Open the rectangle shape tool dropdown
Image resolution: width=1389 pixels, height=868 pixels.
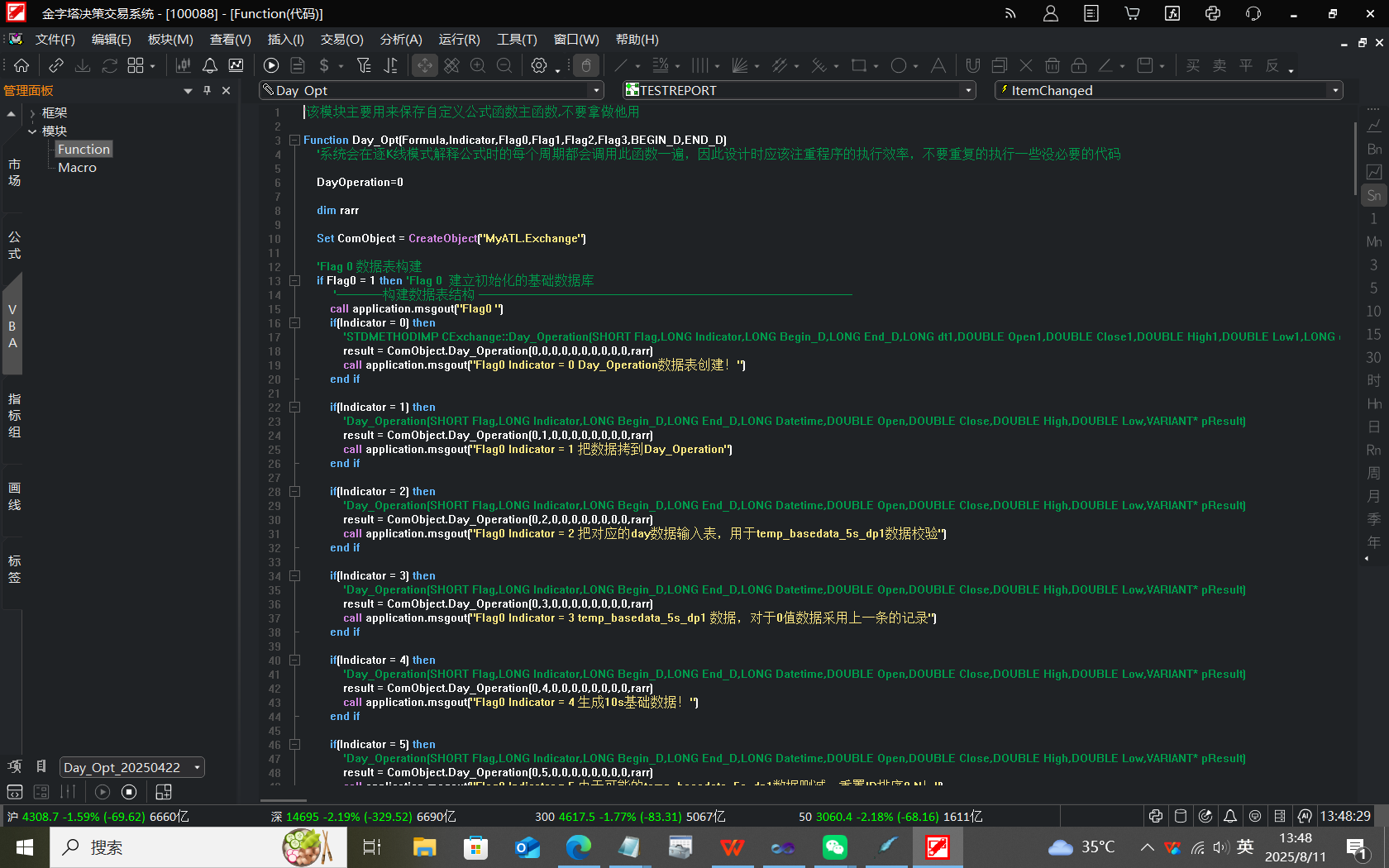[876, 66]
